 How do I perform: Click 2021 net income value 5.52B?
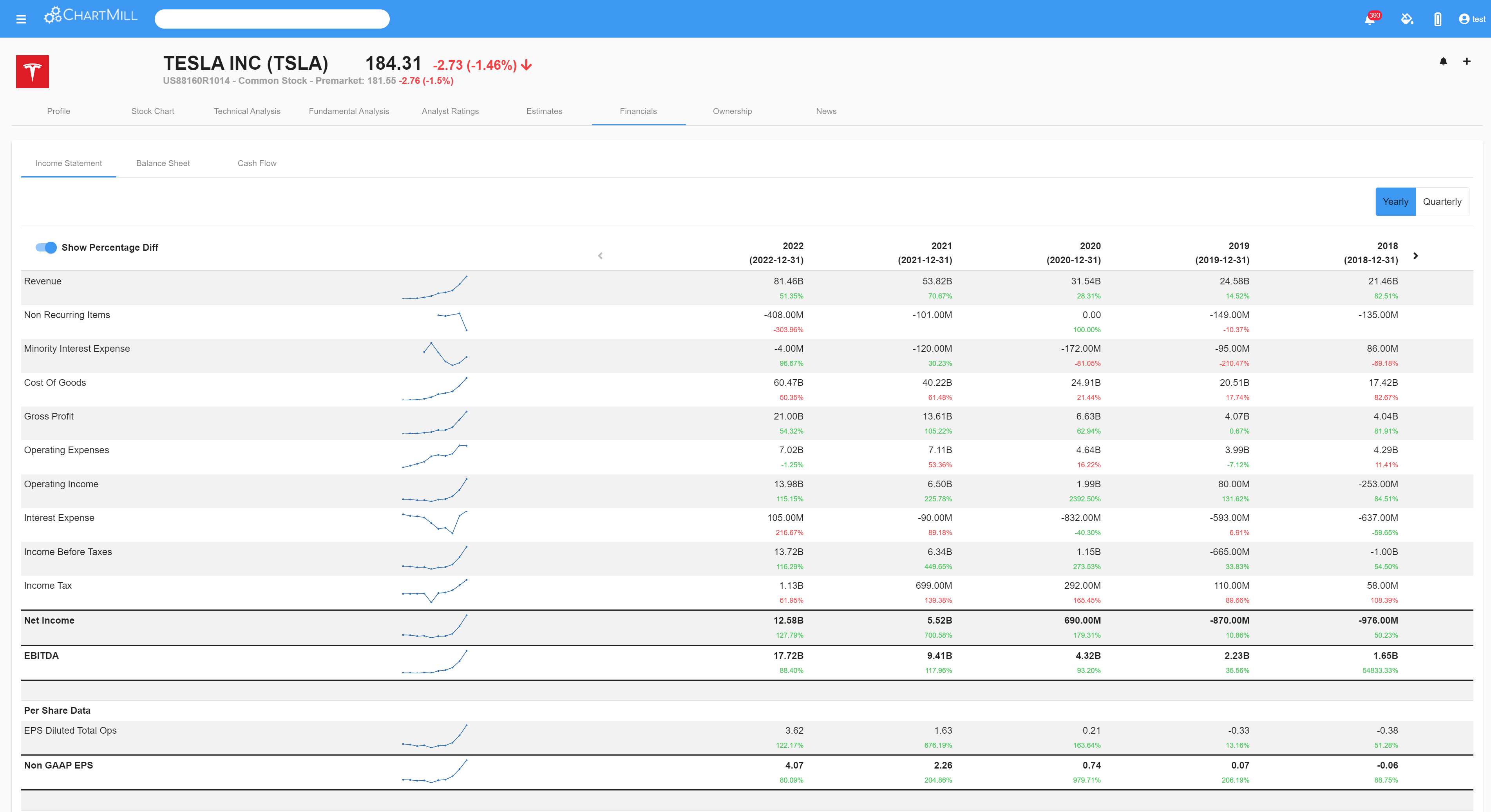pos(939,620)
